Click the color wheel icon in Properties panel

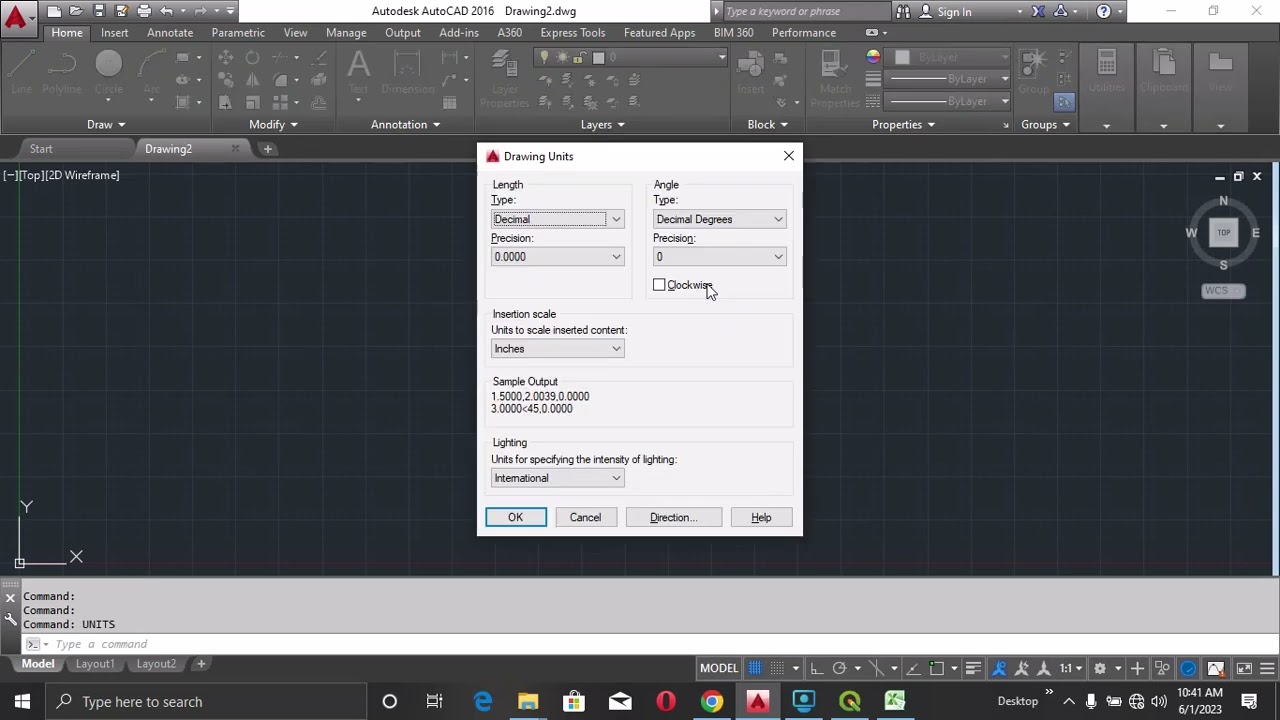click(873, 57)
